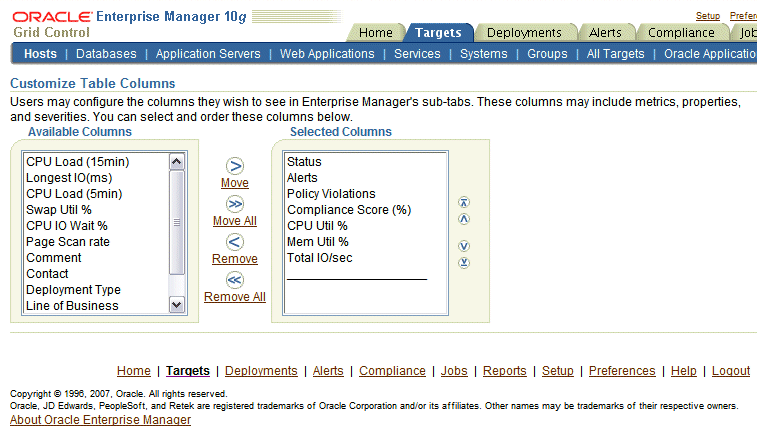Click the footer Deployments link
757x445 pixels.
pyautogui.click(x=261, y=371)
